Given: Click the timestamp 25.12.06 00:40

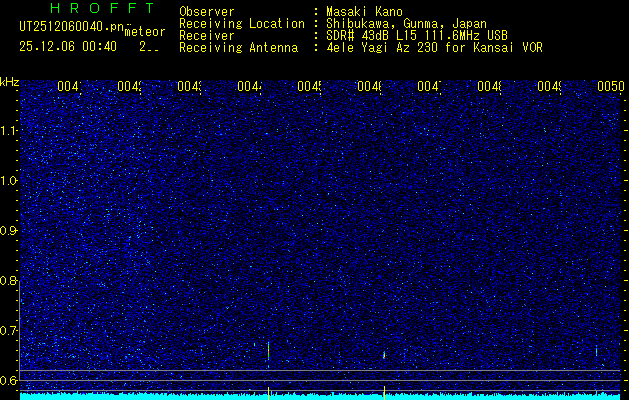Looking at the screenshot, I should 68,47.
